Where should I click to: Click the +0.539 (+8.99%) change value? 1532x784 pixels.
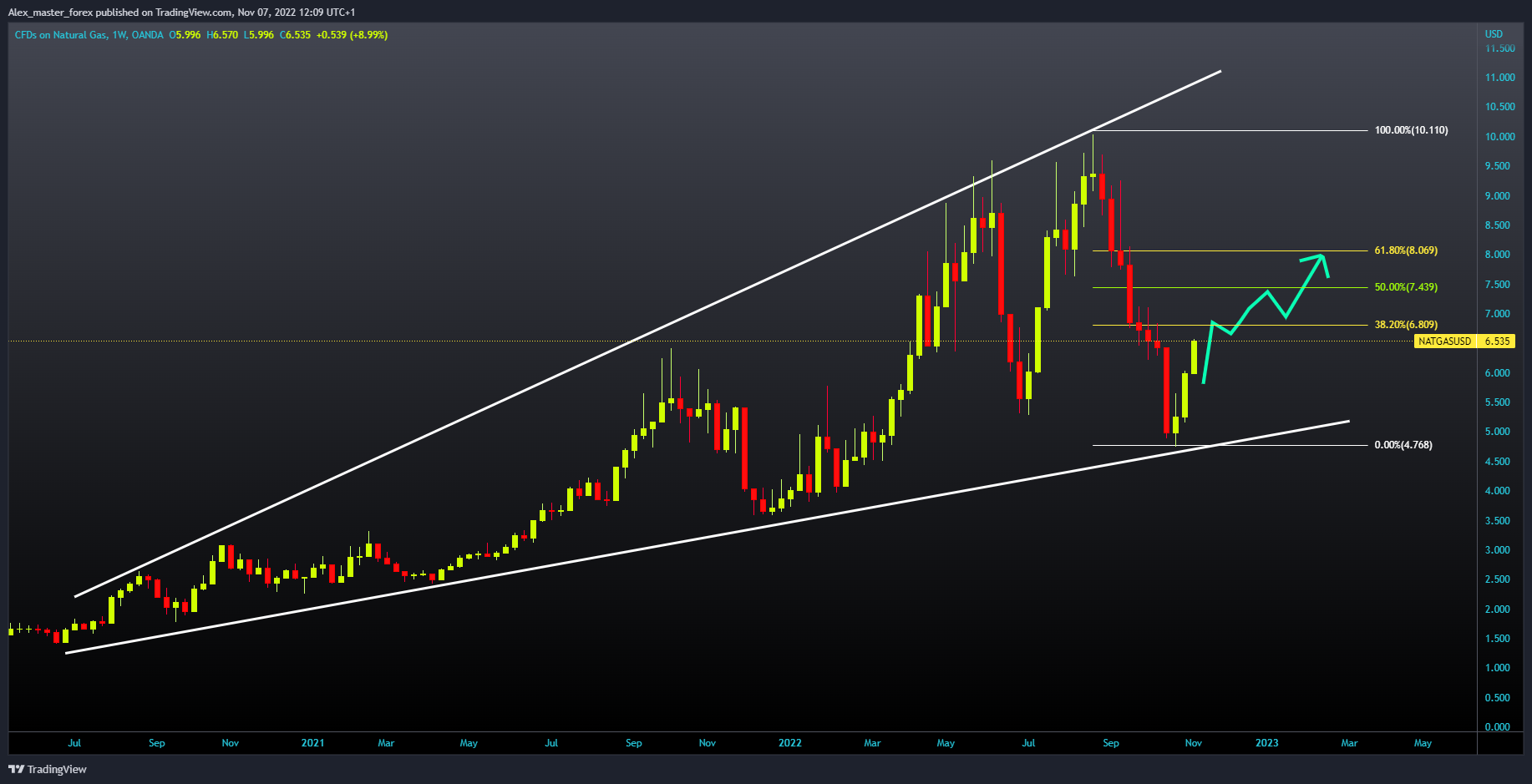click(352, 35)
